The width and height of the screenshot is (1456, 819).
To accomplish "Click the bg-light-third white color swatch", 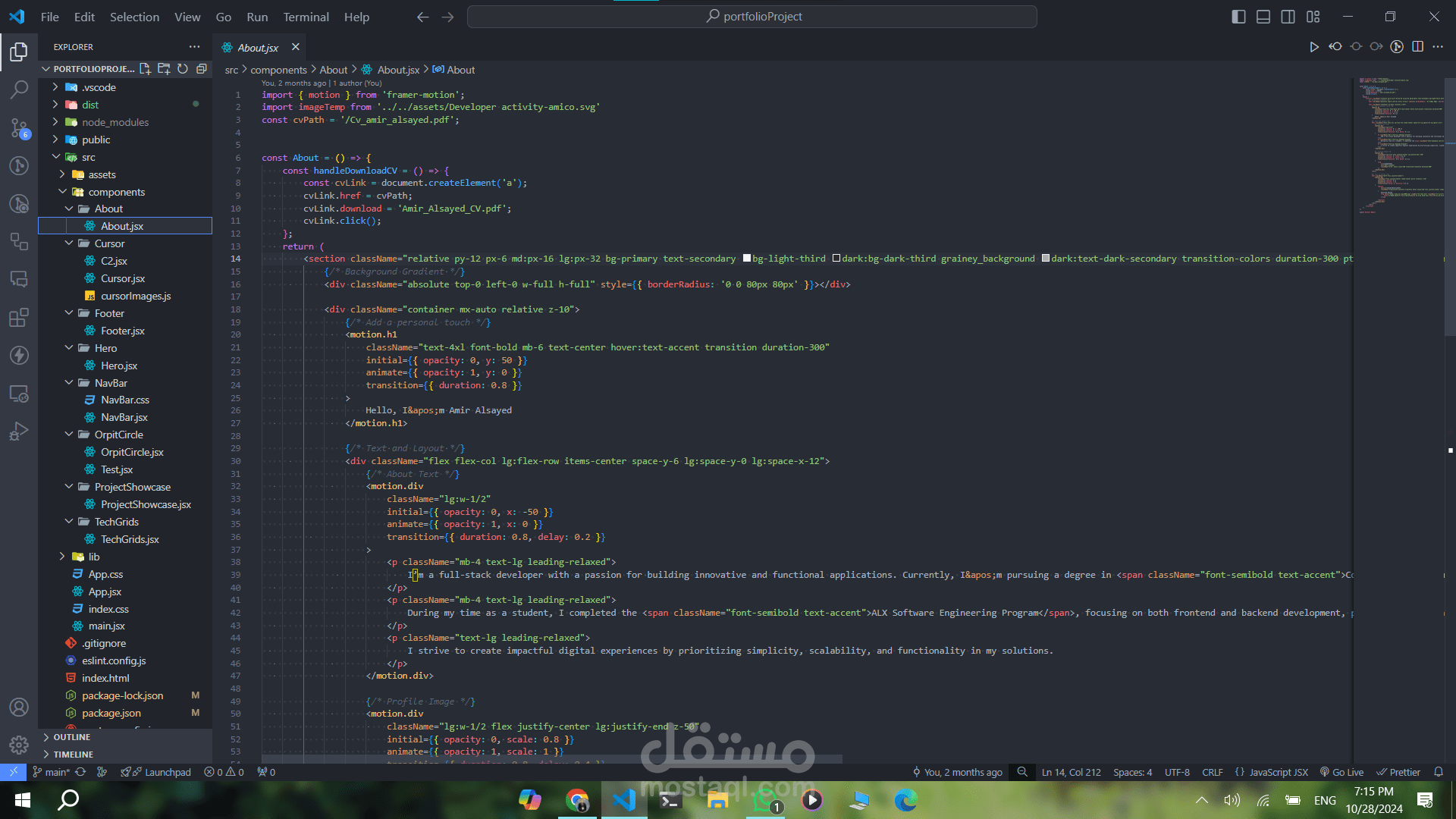I will (747, 259).
